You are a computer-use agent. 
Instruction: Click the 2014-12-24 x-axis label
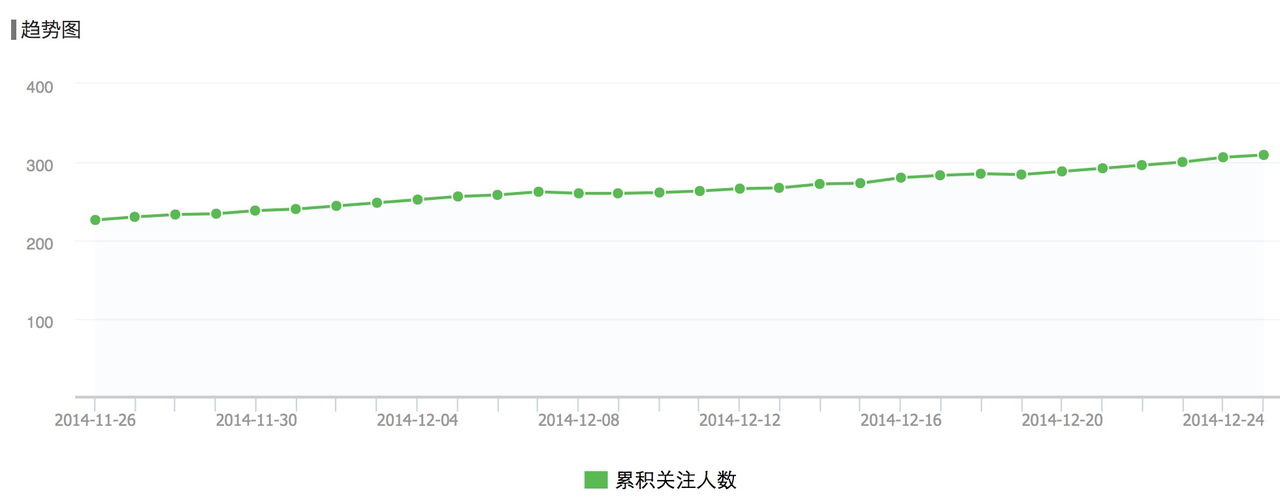pyautogui.click(x=1223, y=420)
